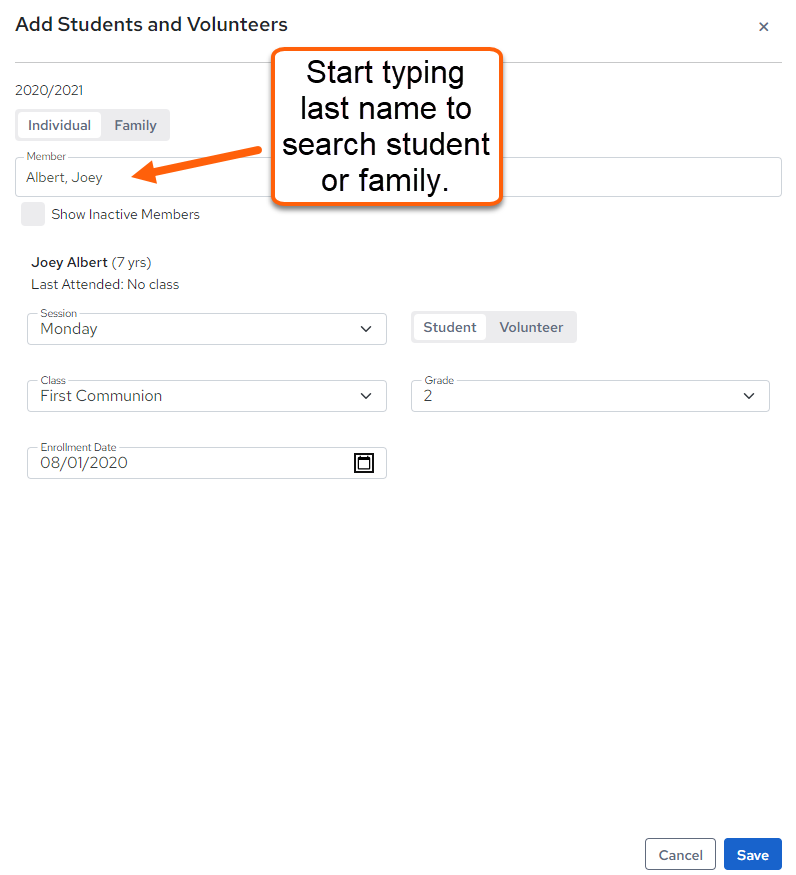Close the Add Students and Volunteers dialog

[764, 27]
